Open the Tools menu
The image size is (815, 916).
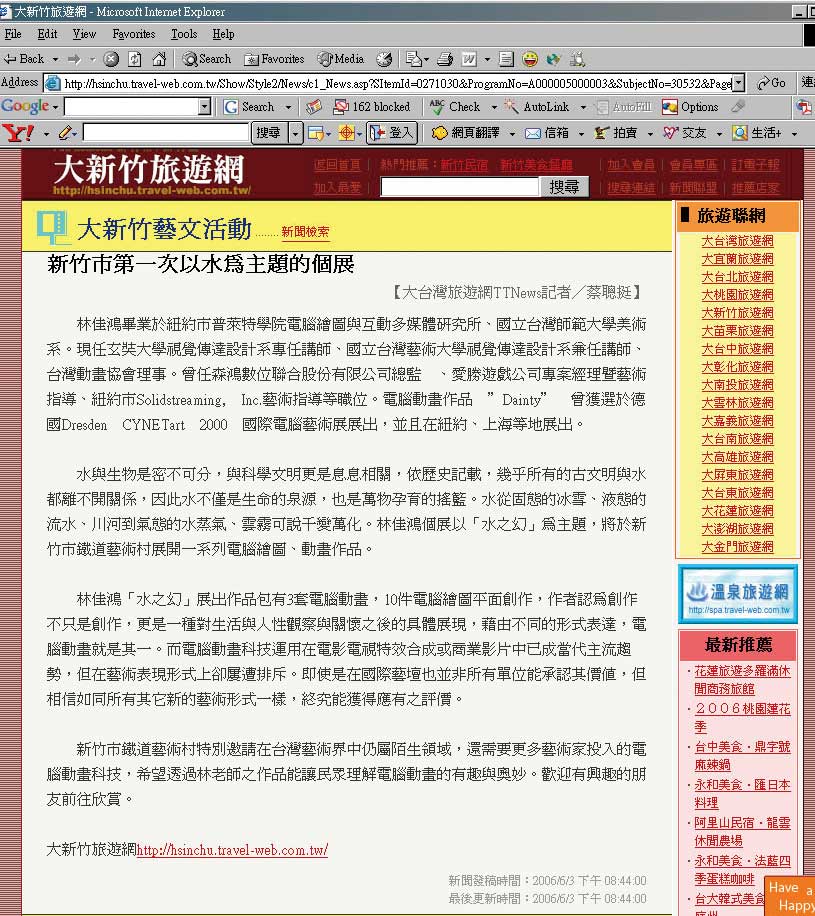click(x=184, y=34)
